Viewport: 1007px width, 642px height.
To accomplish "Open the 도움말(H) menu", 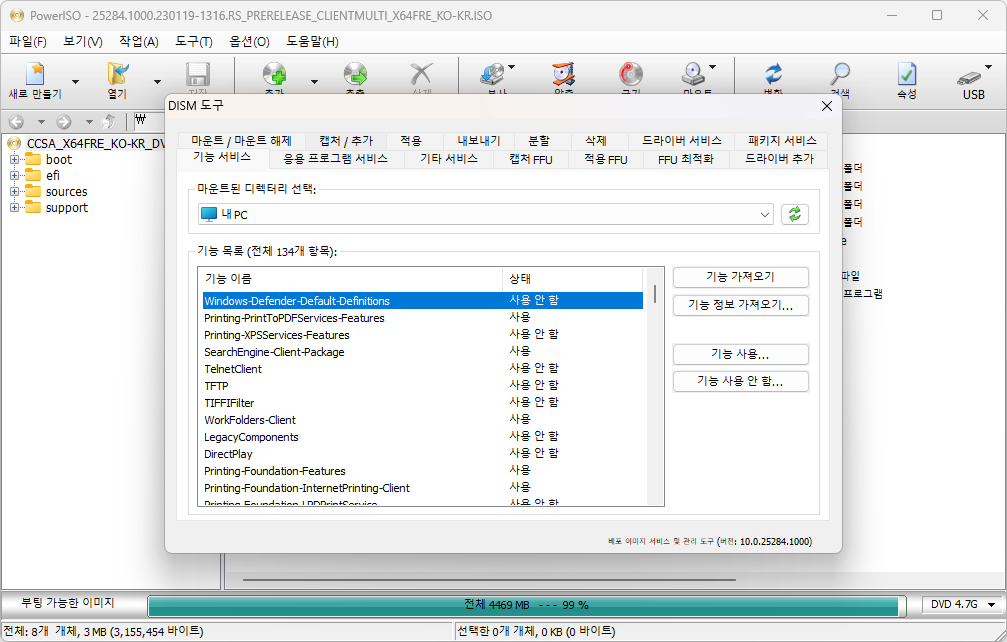I will [x=312, y=42].
